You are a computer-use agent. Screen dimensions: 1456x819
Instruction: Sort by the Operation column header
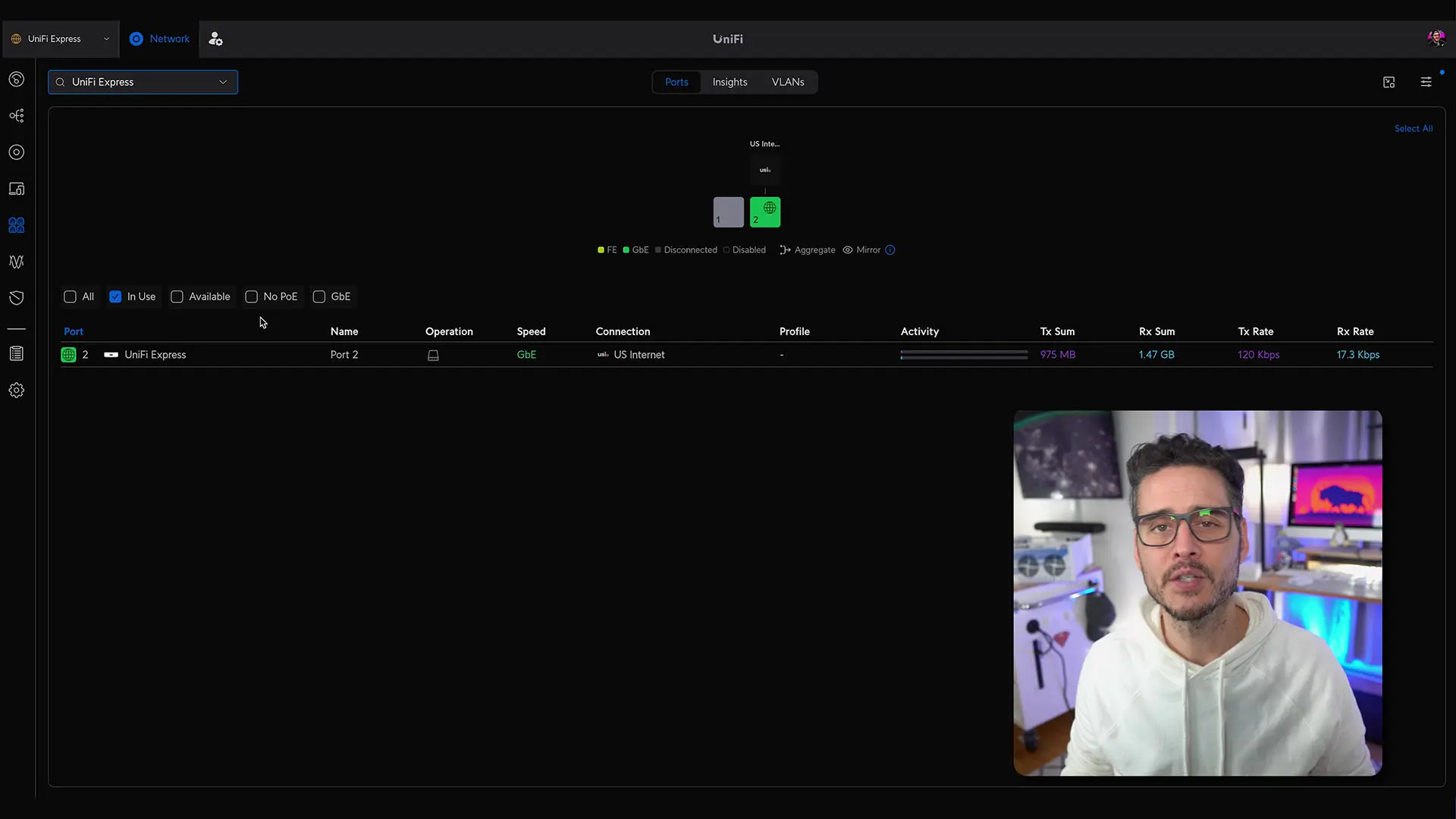click(x=449, y=331)
